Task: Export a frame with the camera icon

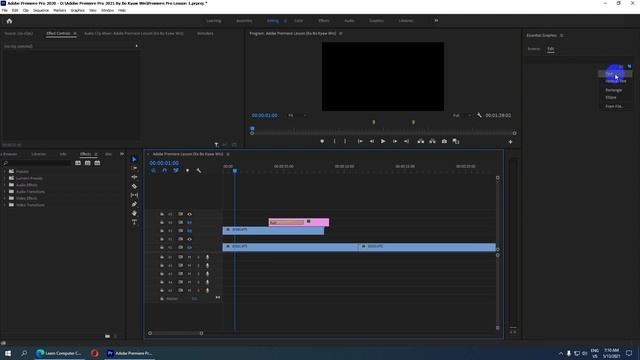Action: tap(444, 141)
